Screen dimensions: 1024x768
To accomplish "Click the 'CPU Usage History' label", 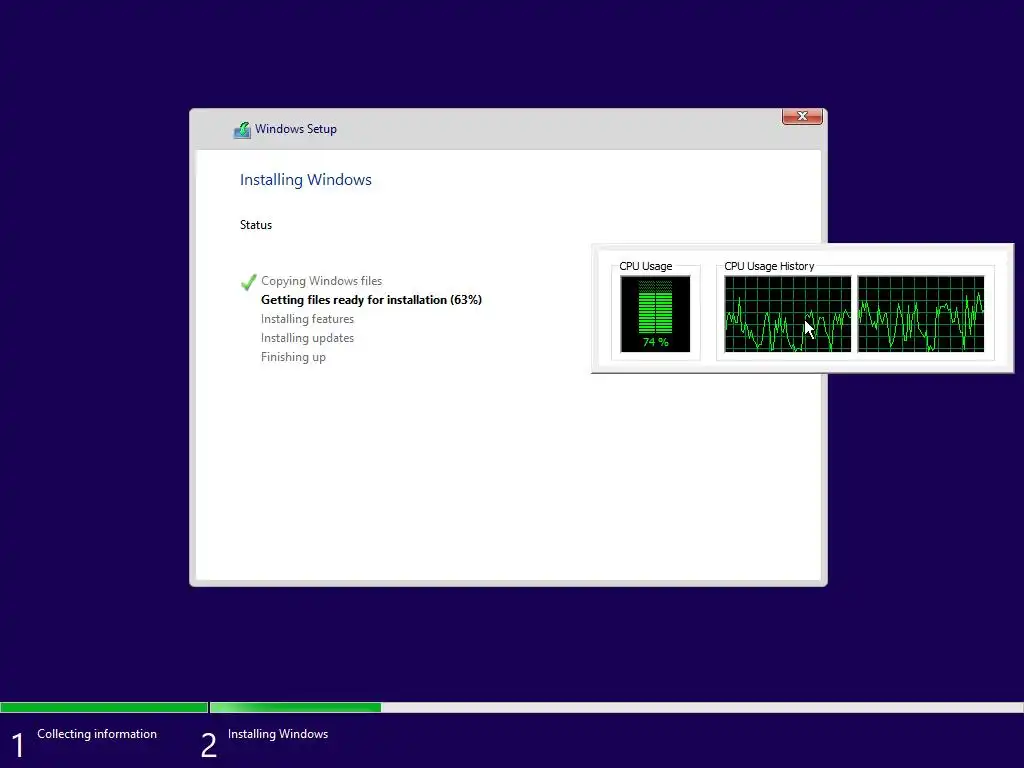I will pyautogui.click(x=769, y=266).
